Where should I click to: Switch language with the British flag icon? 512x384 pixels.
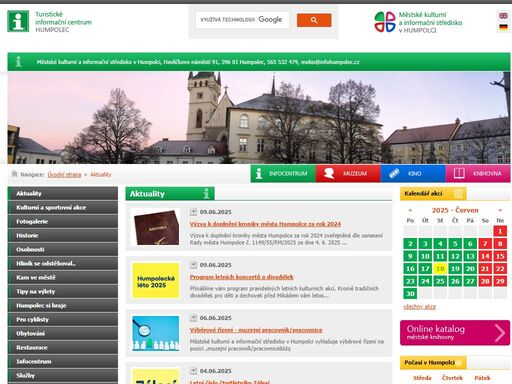tap(503, 16)
